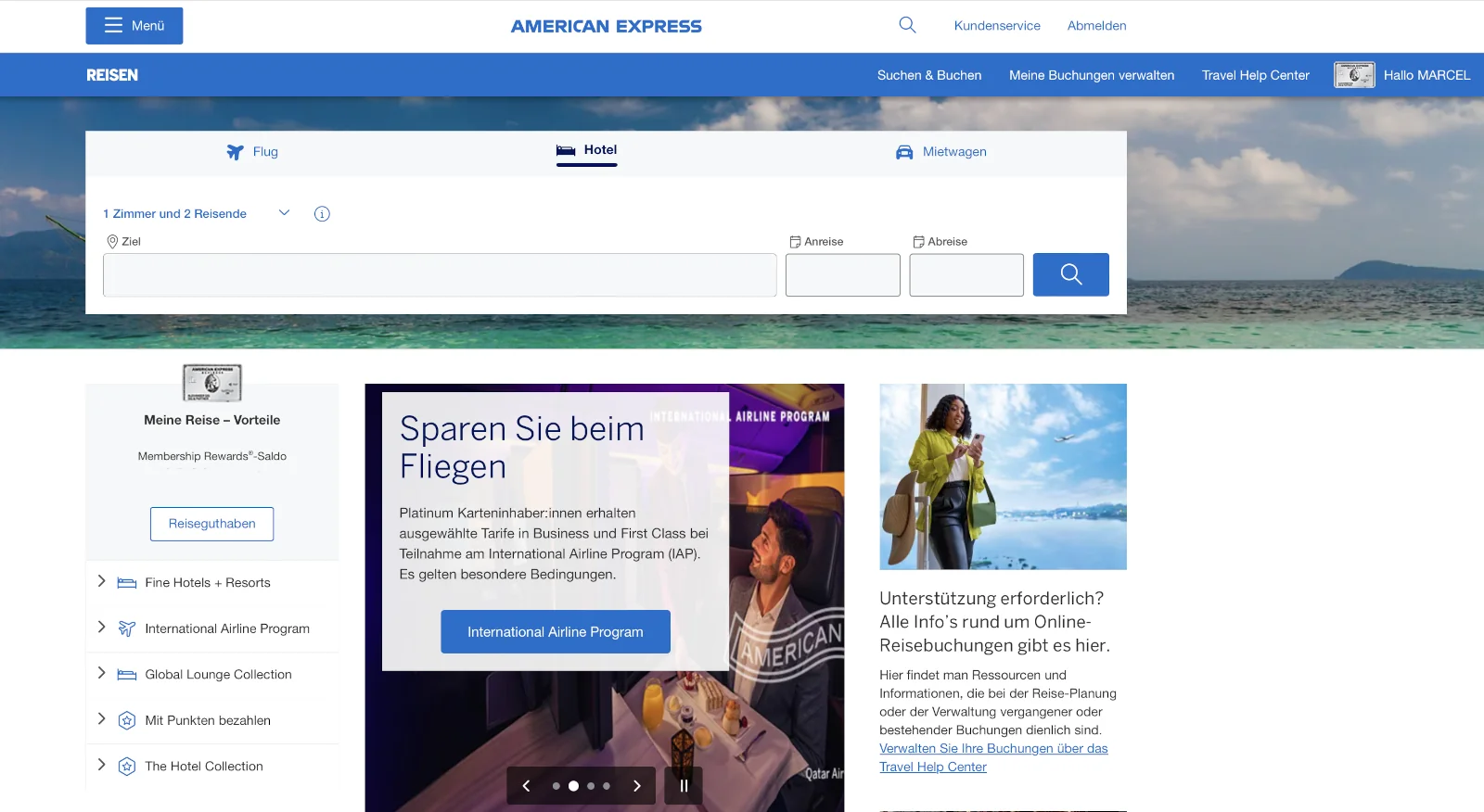Click the chevron beside Zimmer und Reisende
The height and width of the screenshot is (812, 1484).
coord(284,213)
